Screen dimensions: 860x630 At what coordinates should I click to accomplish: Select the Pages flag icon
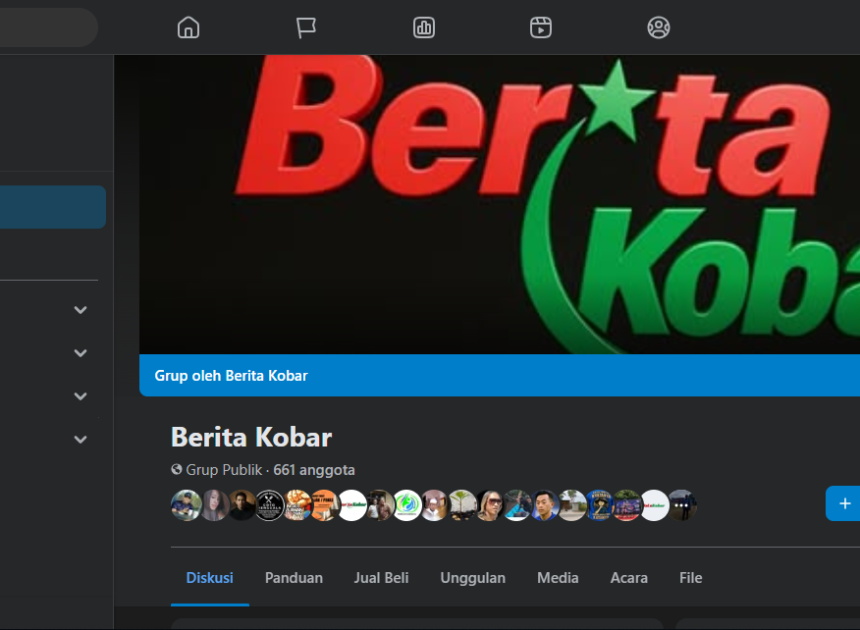pyautogui.click(x=305, y=27)
